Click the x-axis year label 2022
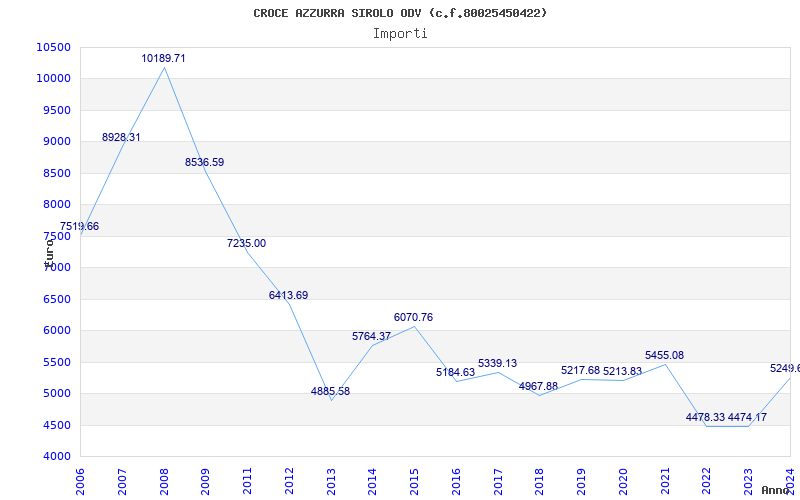The image size is (800, 500). [x=707, y=481]
